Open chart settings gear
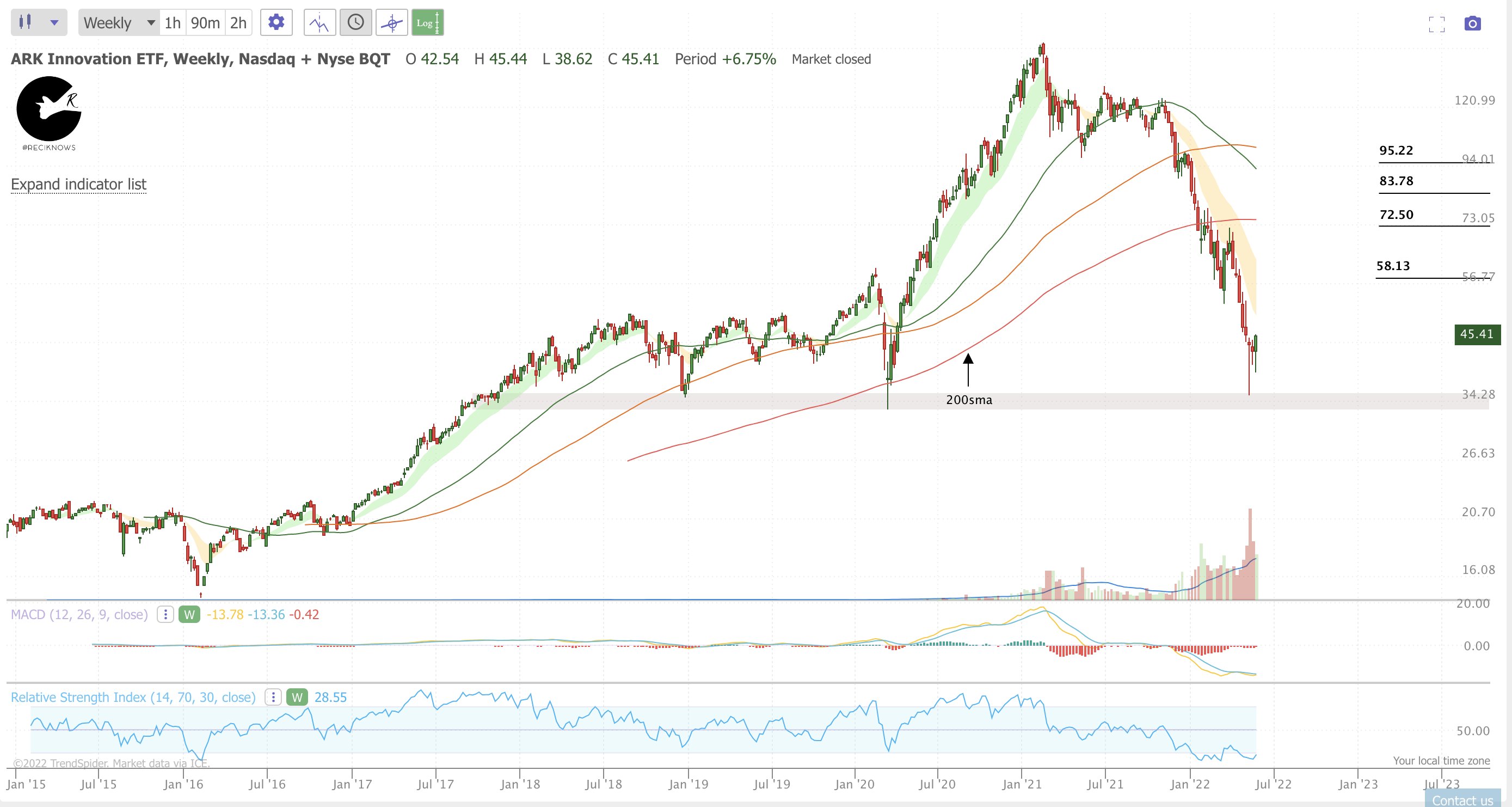Screen dimensions: 1512x807 [276, 23]
